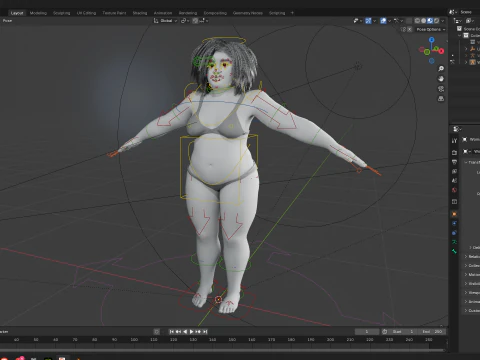480x360 pixels.
Task: Open the Global transform orientation dropdown
Action: (x=165, y=21)
